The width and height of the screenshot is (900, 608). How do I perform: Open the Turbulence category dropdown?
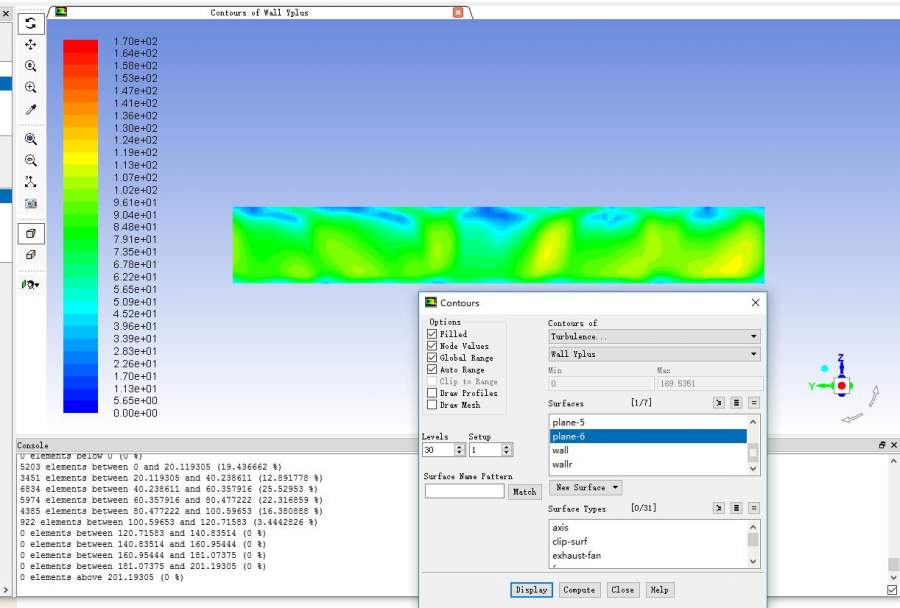pos(654,336)
